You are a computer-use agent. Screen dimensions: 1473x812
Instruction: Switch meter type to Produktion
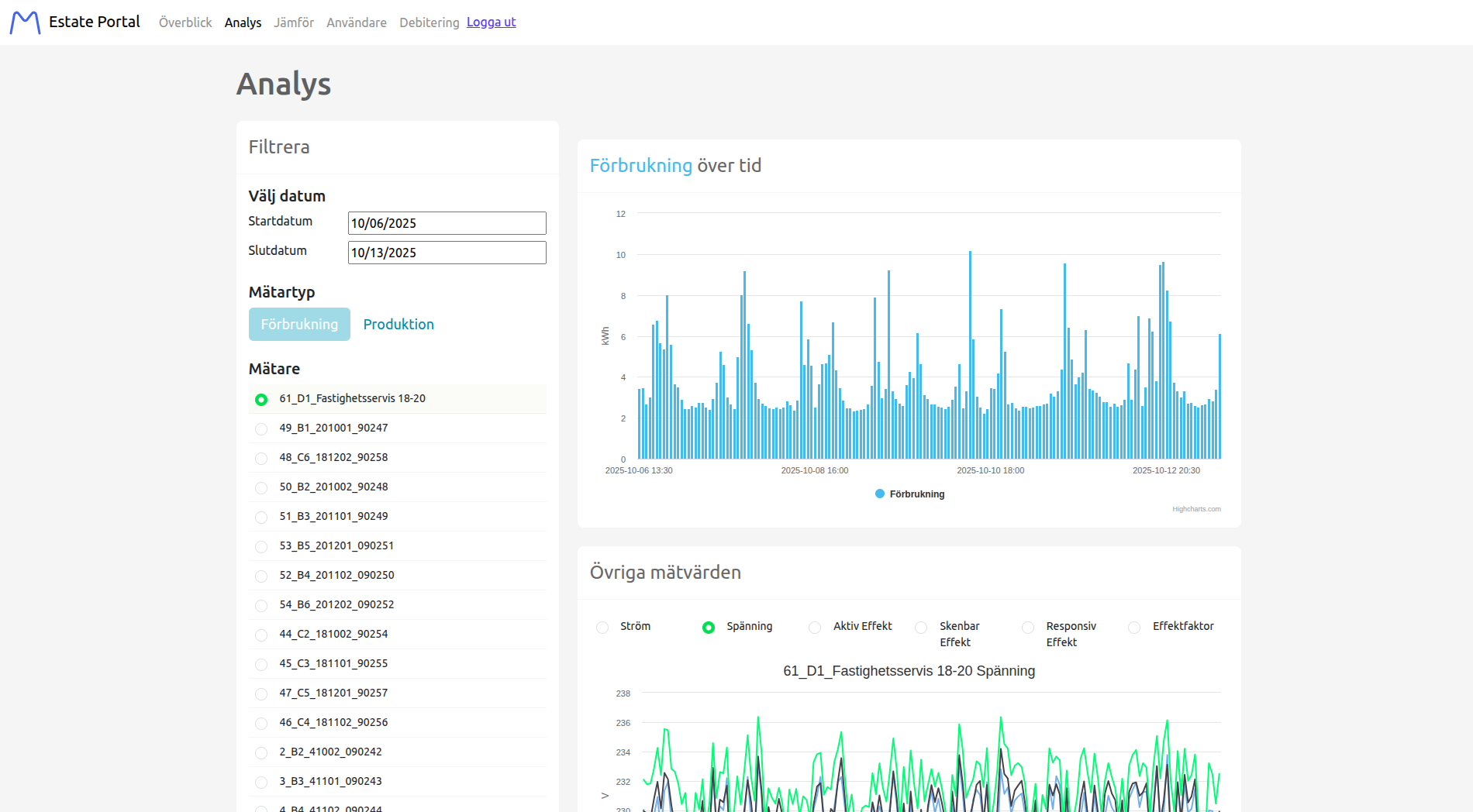pyautogui.click(x=398, y=324)
